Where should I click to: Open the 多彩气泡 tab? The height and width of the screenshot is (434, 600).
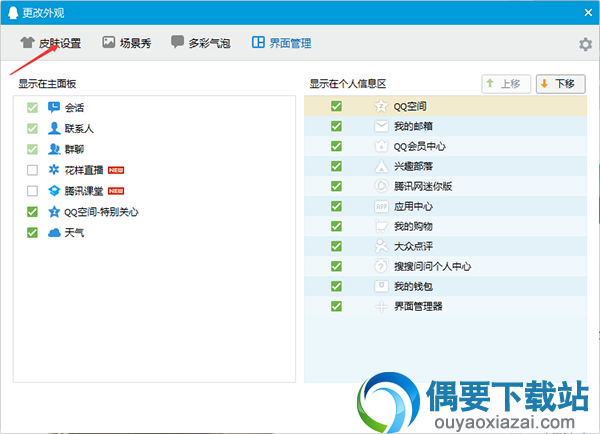click(201, 43)
